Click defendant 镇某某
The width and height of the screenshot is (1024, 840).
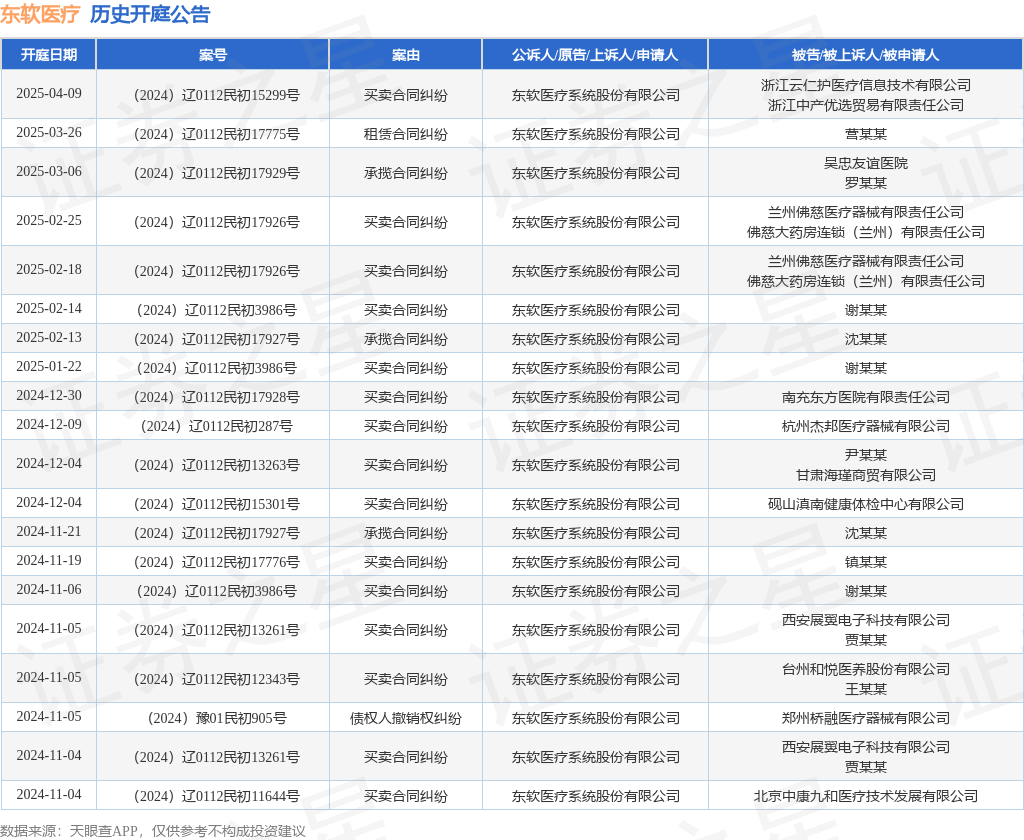tap(865, 562)
